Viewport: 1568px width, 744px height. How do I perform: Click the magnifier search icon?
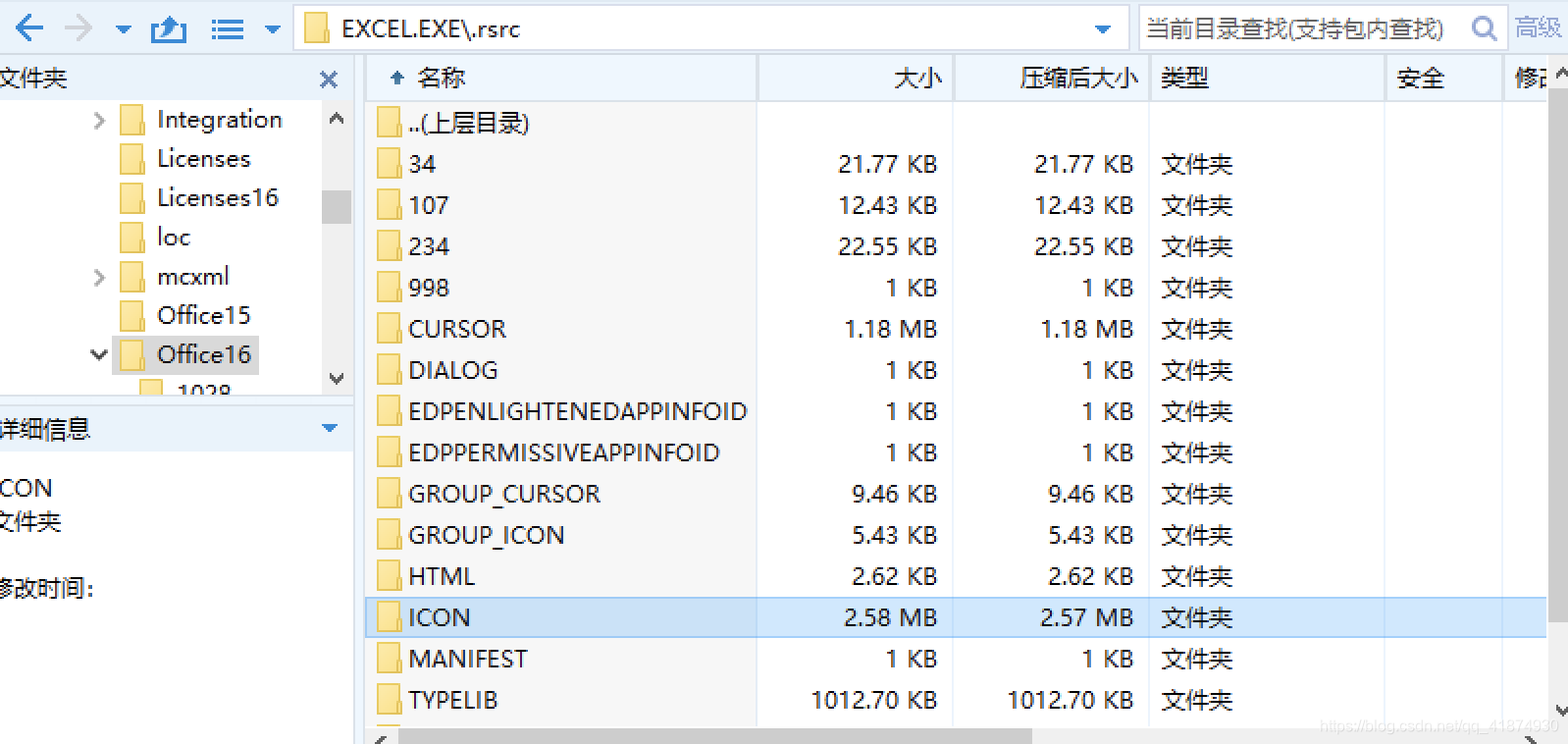coord(1485,29)
